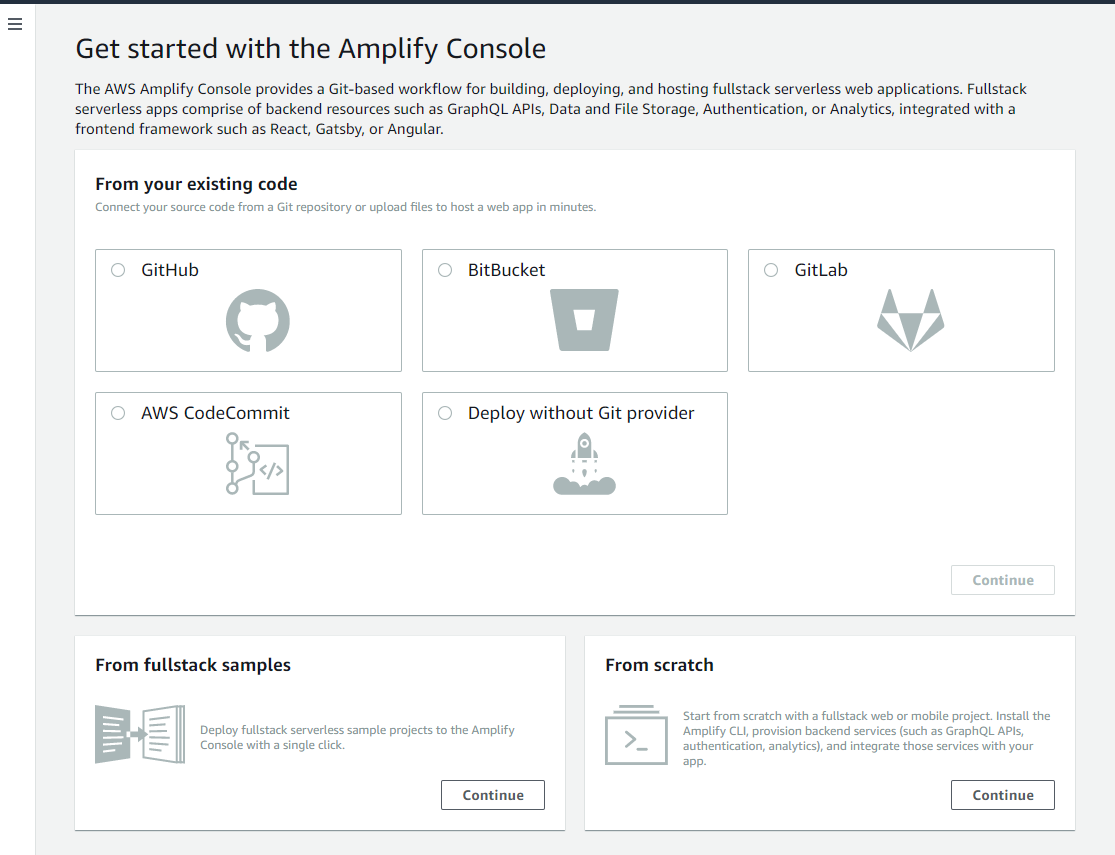Click the From fullstack samples heading
The width and height of the screenshot is (1115, 855).
click(193, 665)
